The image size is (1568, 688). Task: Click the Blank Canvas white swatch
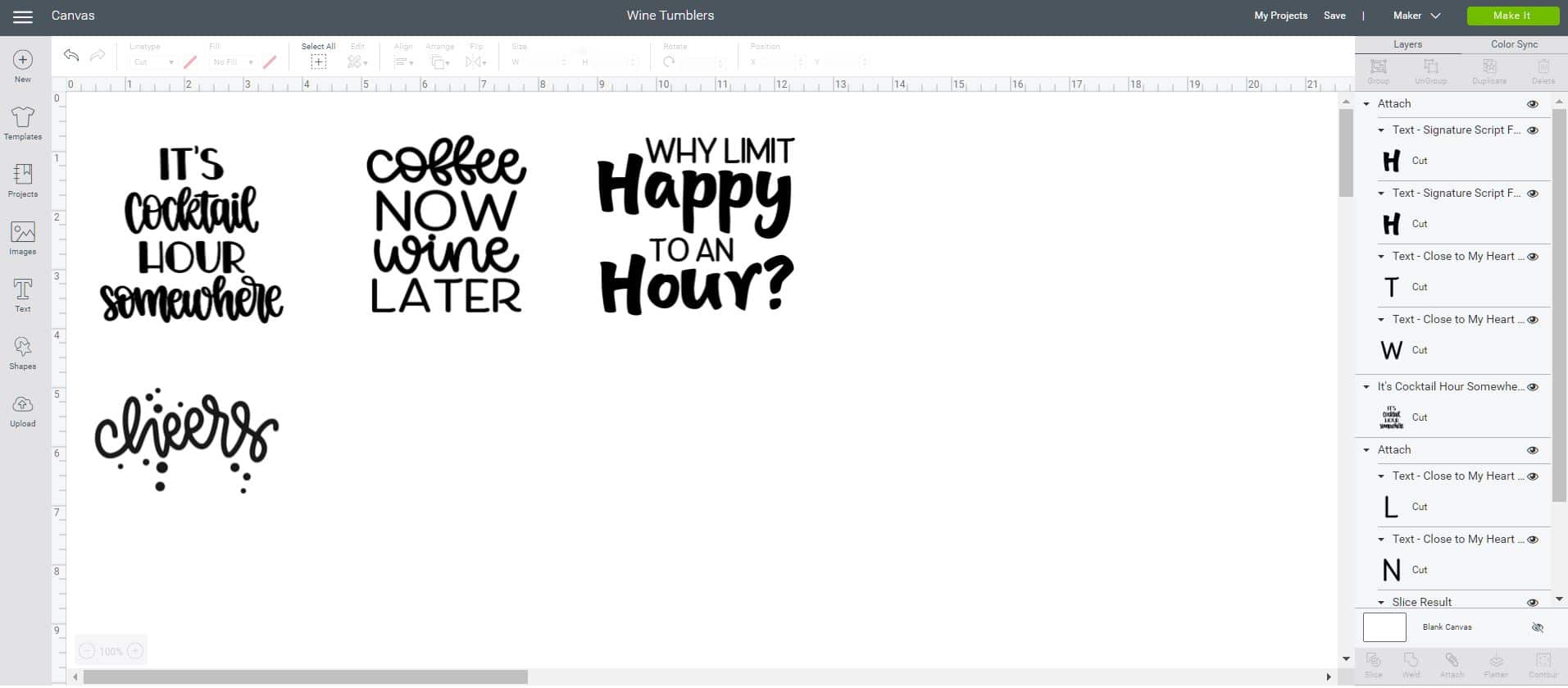point(1384,628)
